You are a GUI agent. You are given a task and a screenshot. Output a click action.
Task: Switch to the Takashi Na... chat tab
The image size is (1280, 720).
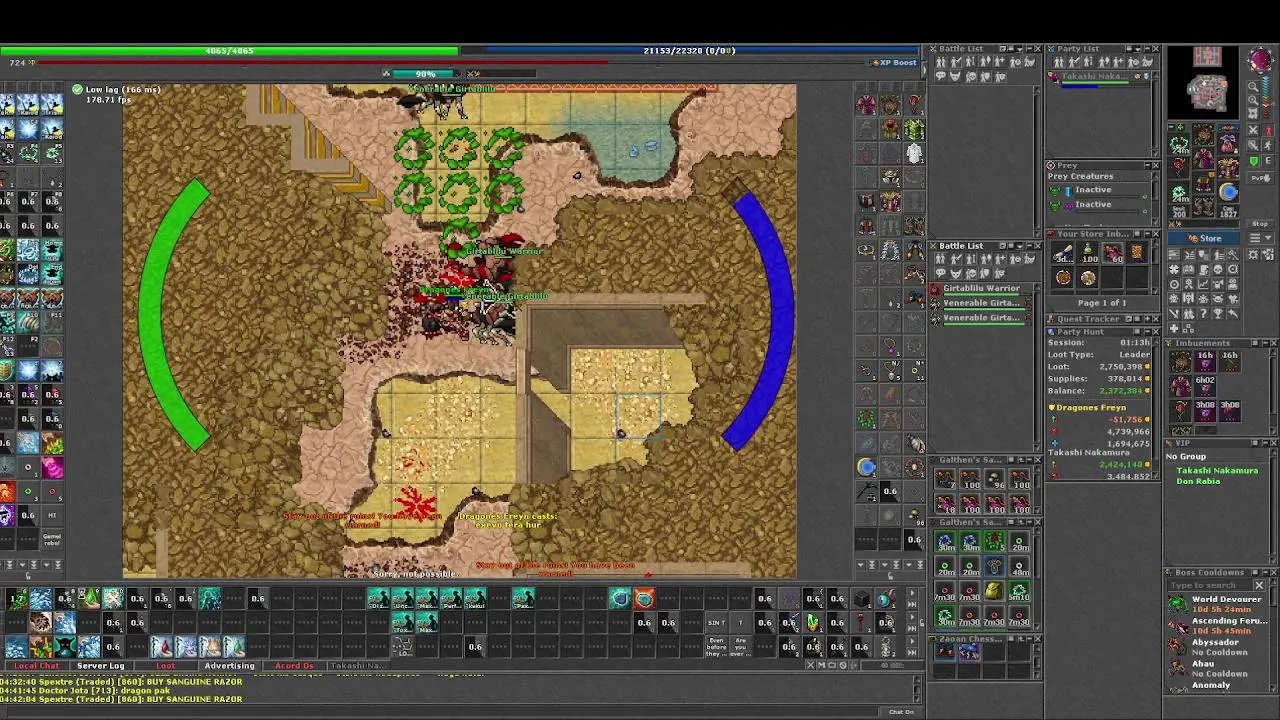(x=357, y=666)
